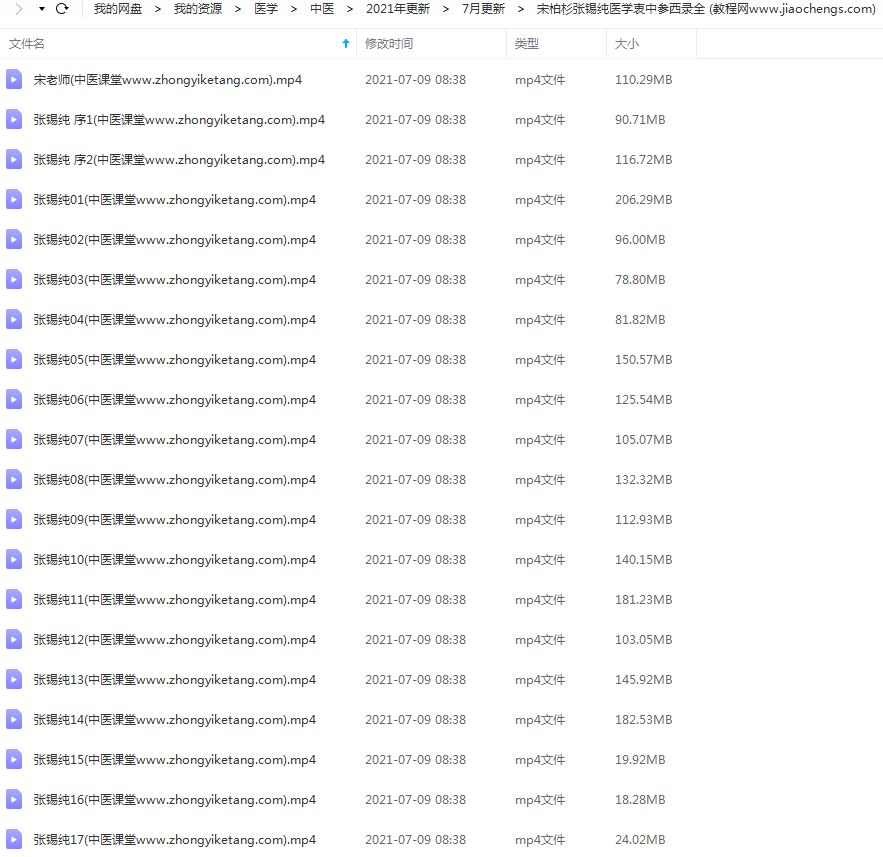883x857 pixels.
Task: Click the video icon for 张锡纯09 file
Action: click(14, 519)
